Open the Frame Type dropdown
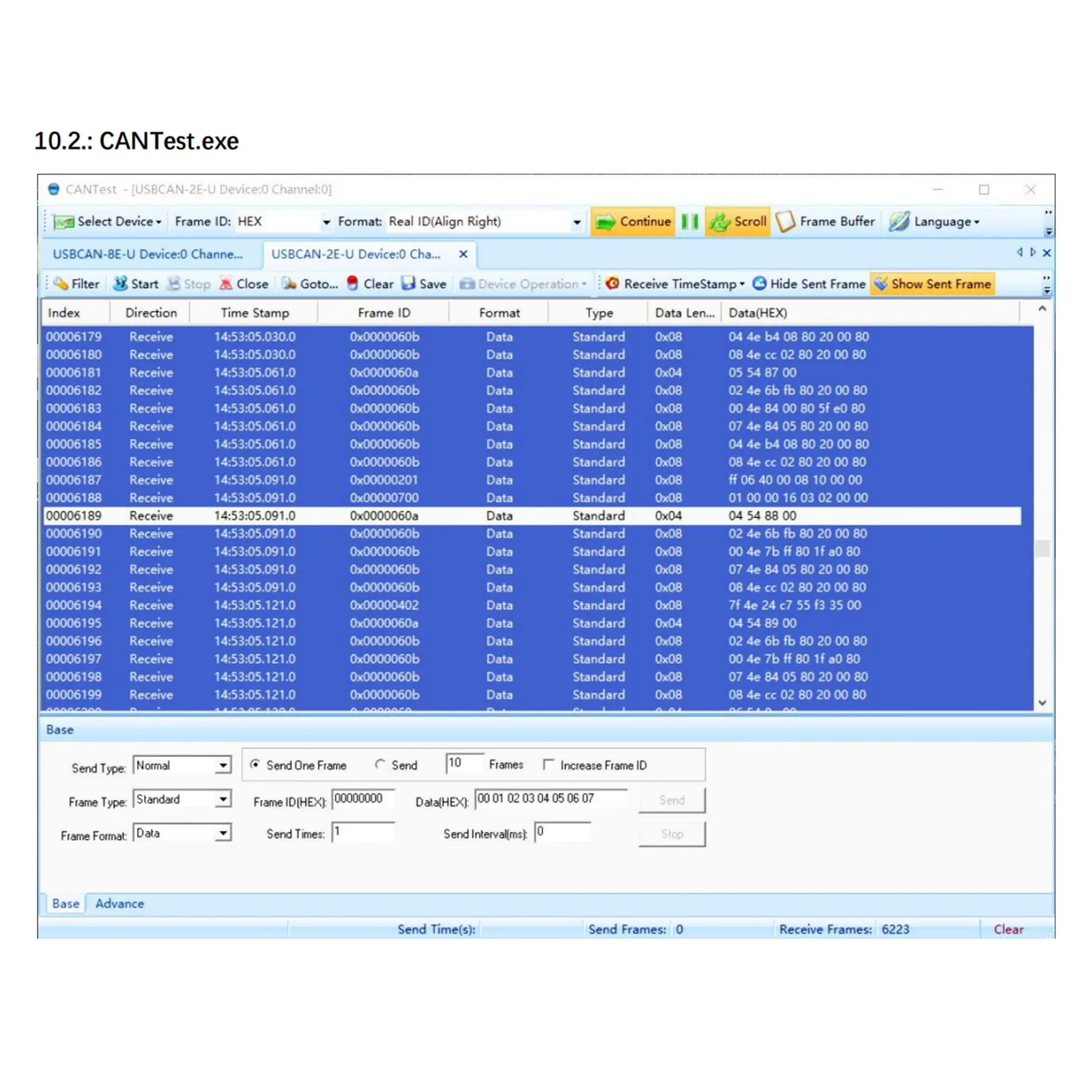Viewport: 1092px width, 1092px height. (x=223, y=799)
